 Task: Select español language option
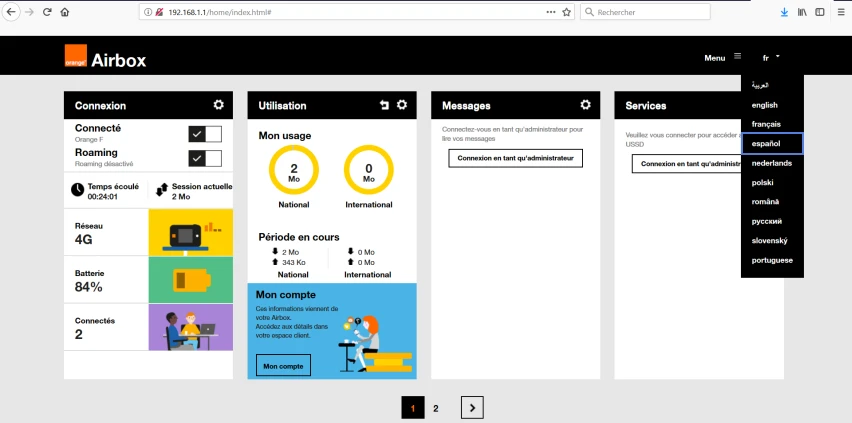tap(772, 144)
